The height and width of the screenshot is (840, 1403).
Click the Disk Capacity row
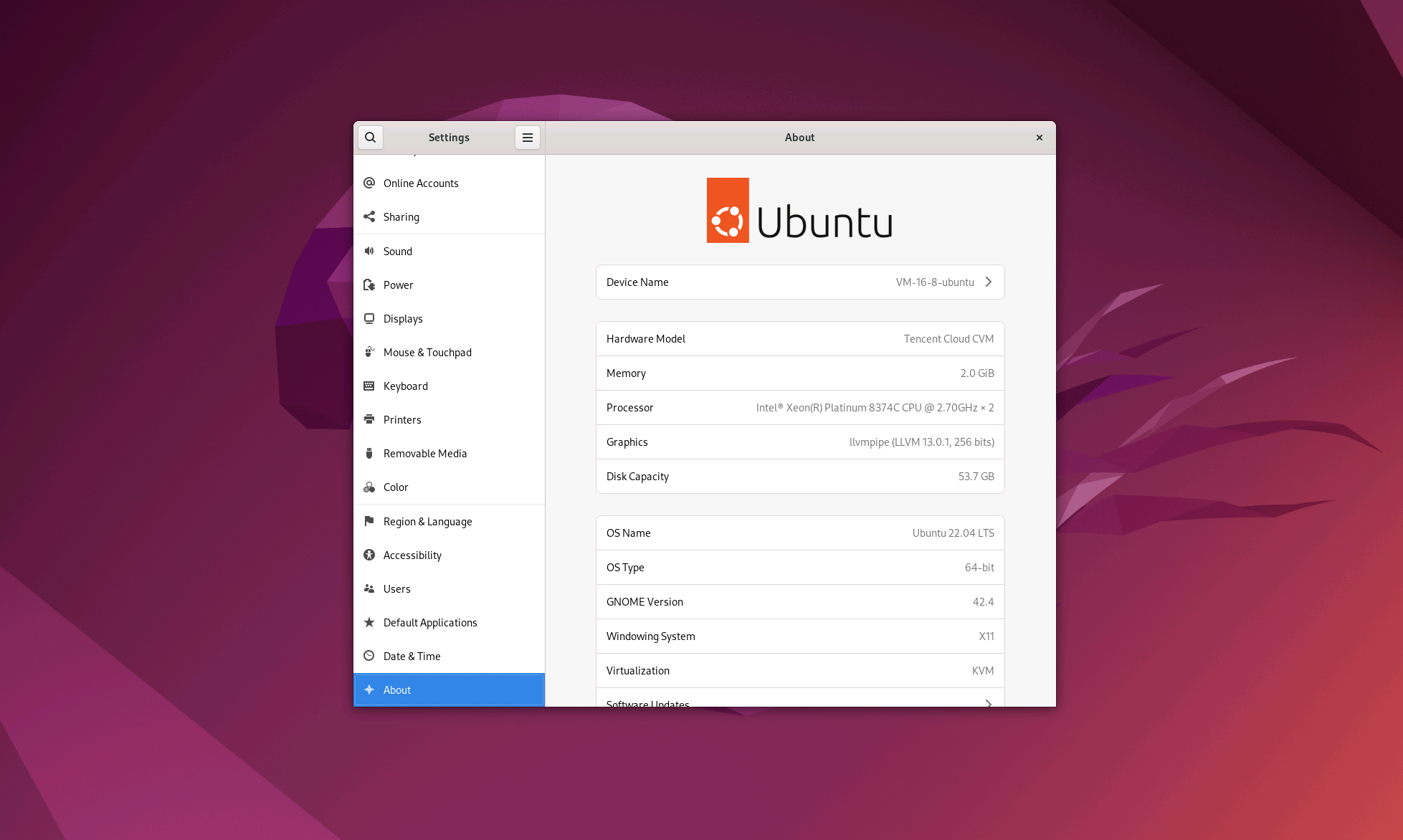[x=800, y=476]
